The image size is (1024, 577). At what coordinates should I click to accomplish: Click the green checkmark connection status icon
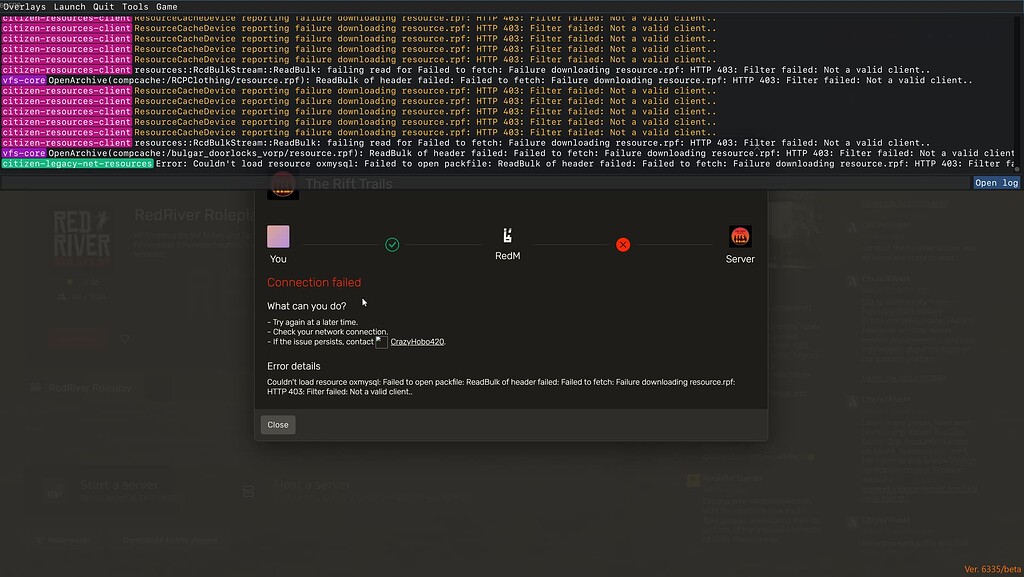(392, 244)
